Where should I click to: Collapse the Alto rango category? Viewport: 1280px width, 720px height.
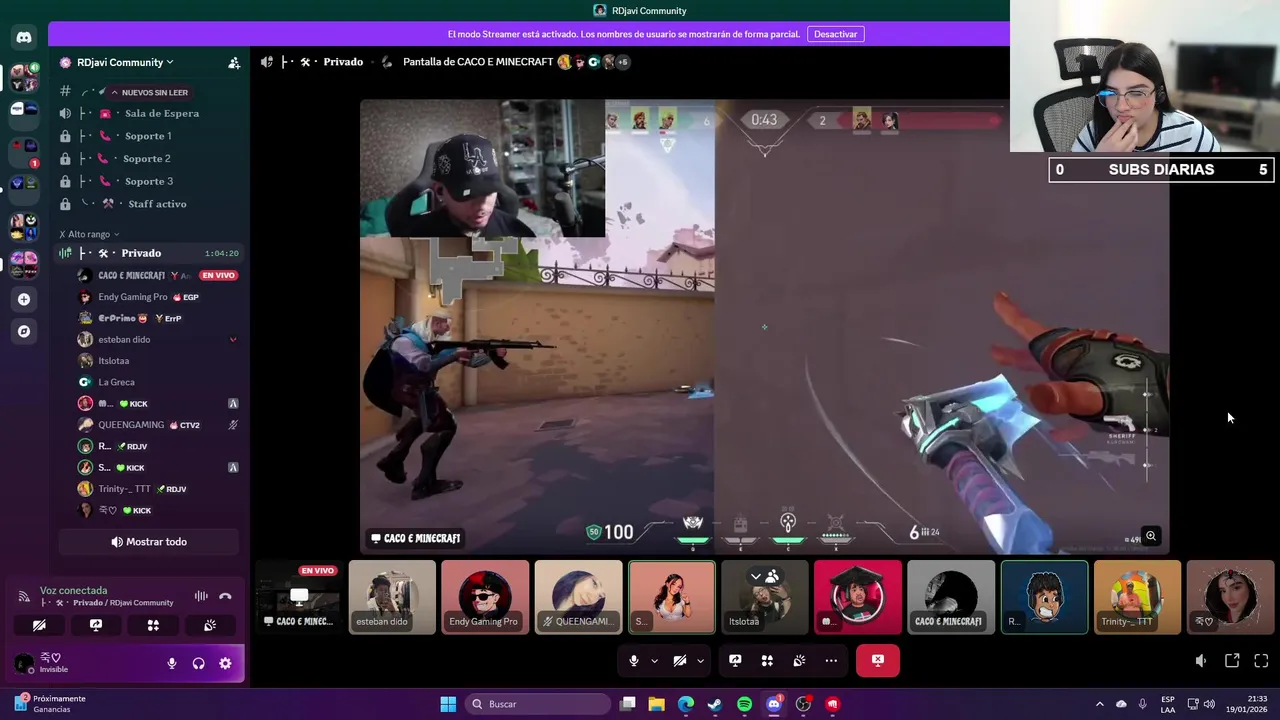[x=89, y=234]
